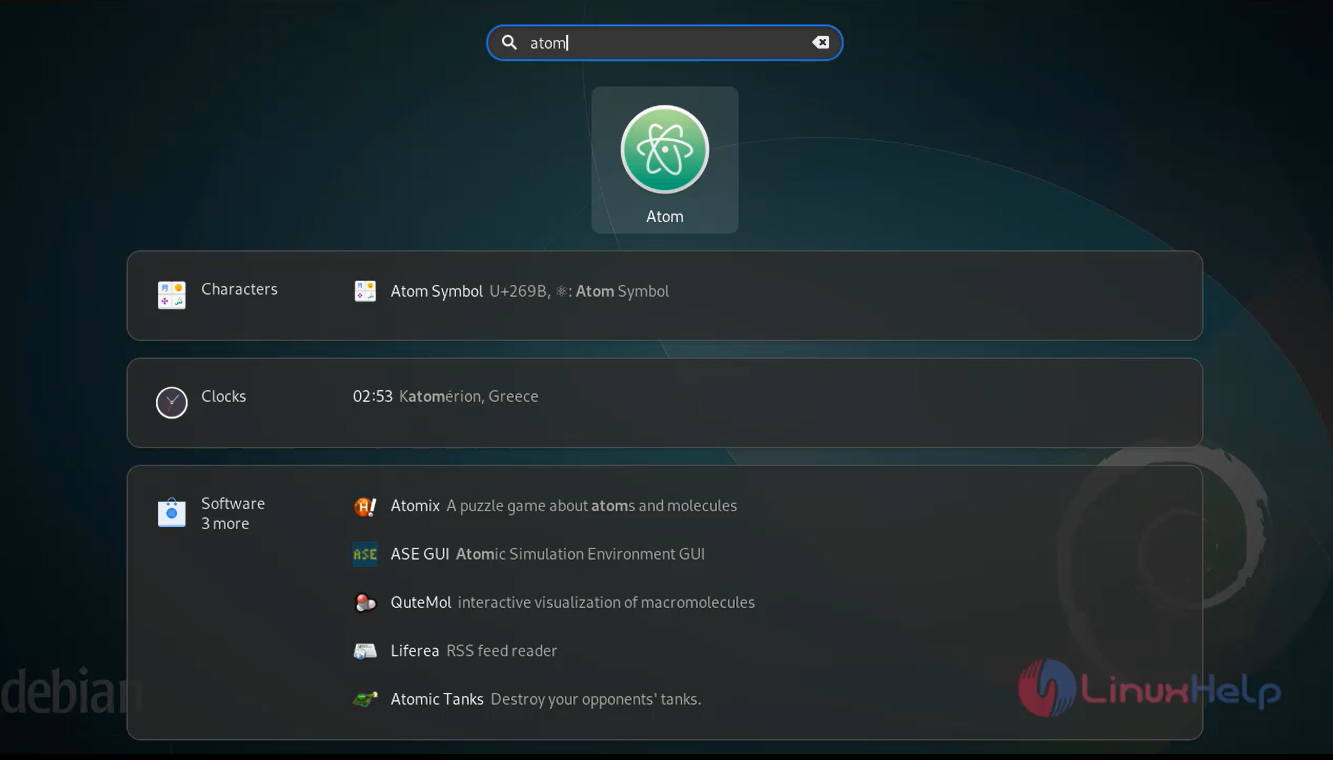The image size is (1333, 760).
Task: Open 'QuteMol' interactive visualization result
Action: (573, 602)
